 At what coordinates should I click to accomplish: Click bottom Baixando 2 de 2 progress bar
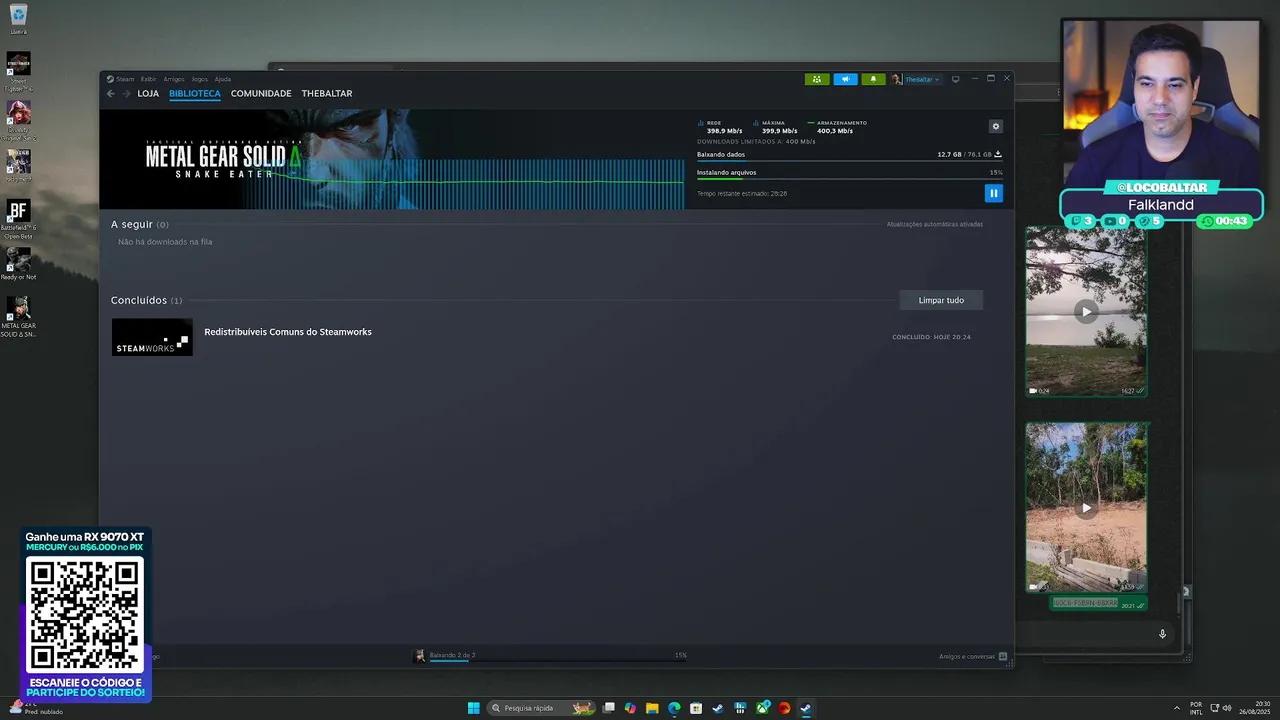tap(558, 660)
